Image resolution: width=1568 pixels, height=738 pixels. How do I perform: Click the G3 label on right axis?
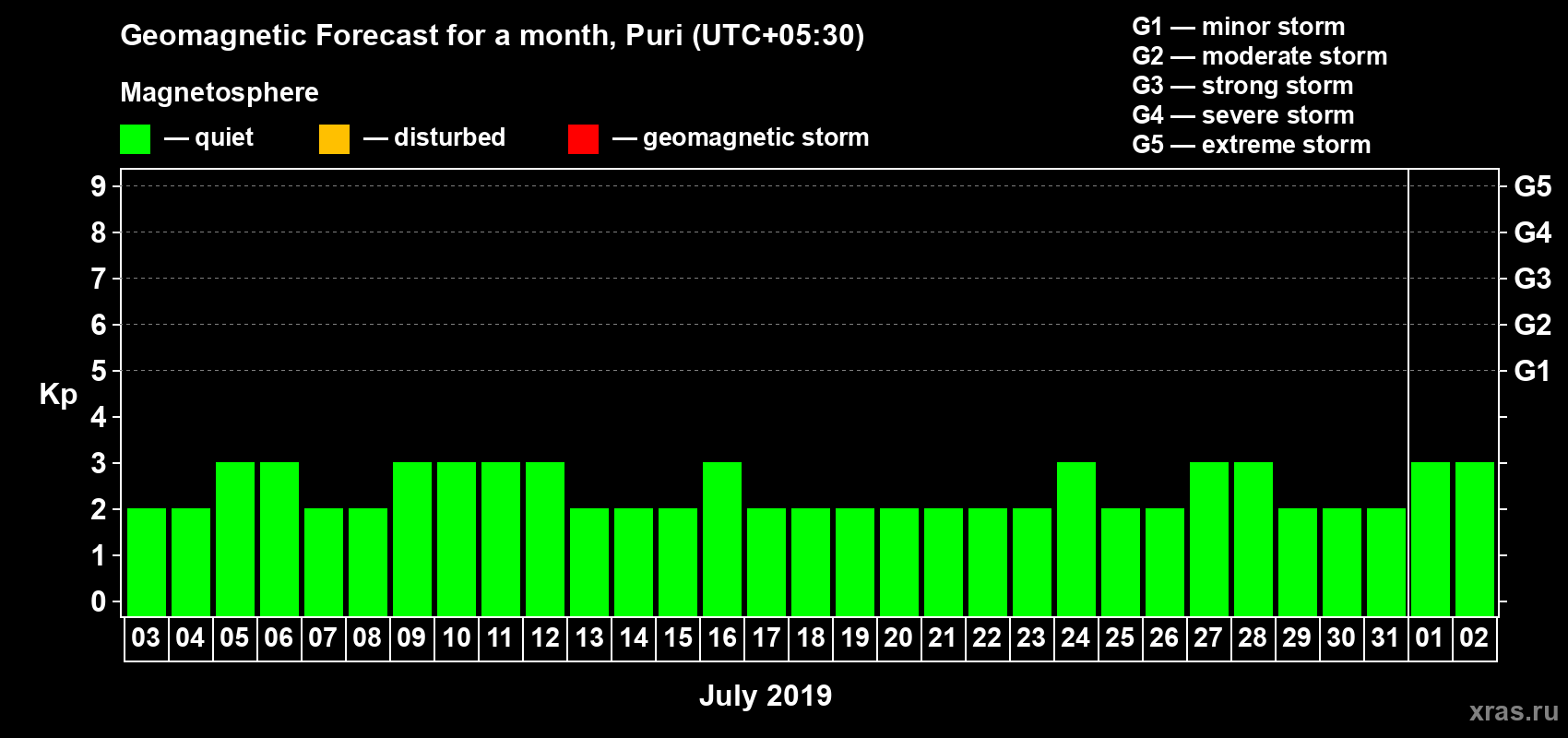[1533, 279]
